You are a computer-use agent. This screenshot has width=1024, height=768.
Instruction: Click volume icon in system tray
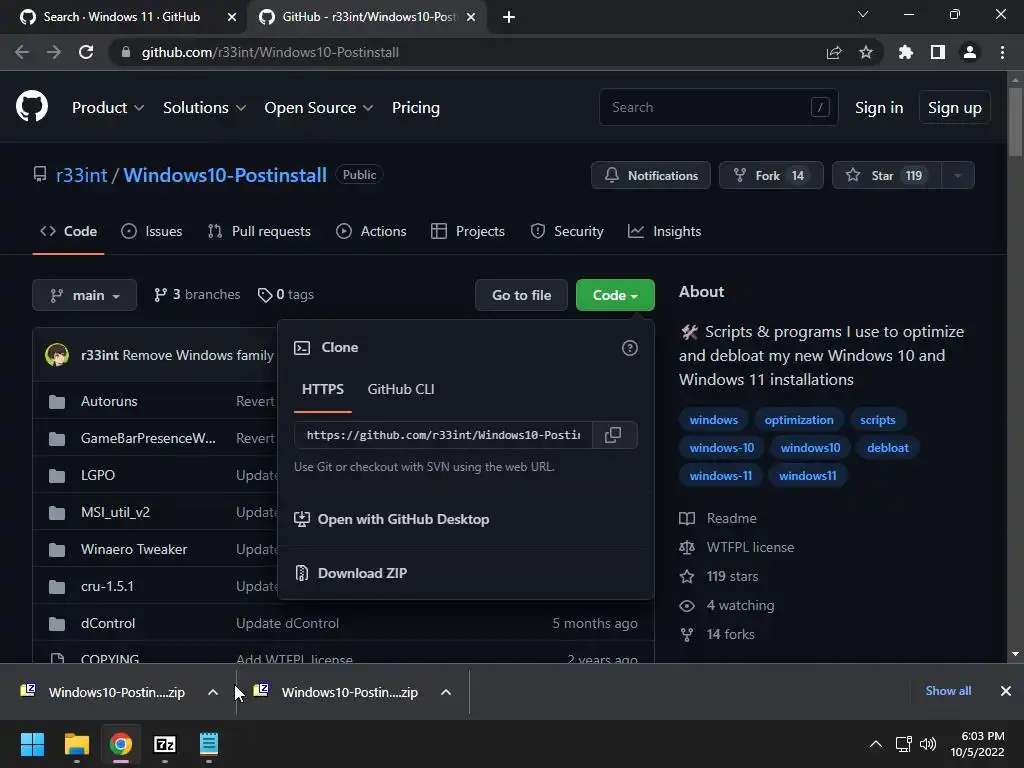(x=927, y=744)
